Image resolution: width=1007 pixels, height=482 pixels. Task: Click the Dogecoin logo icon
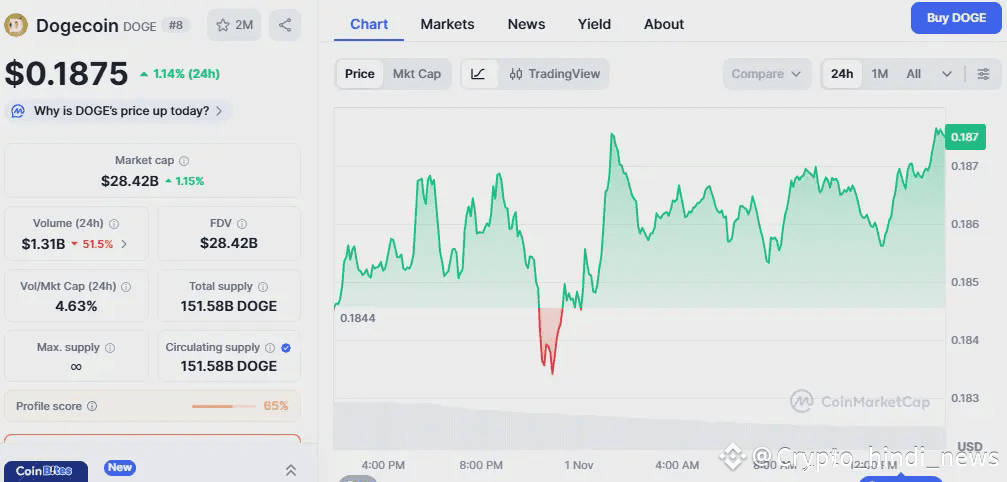(x=16, y=25)
